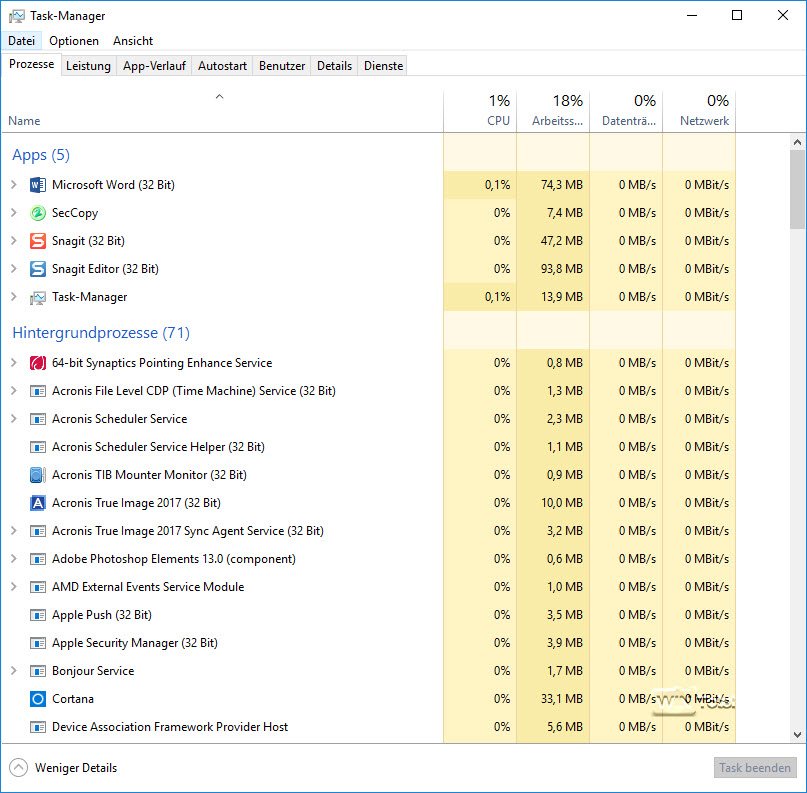The image size is (807, 793).
Task: Click the scrollbar up arrow
Action: point(798,142)
